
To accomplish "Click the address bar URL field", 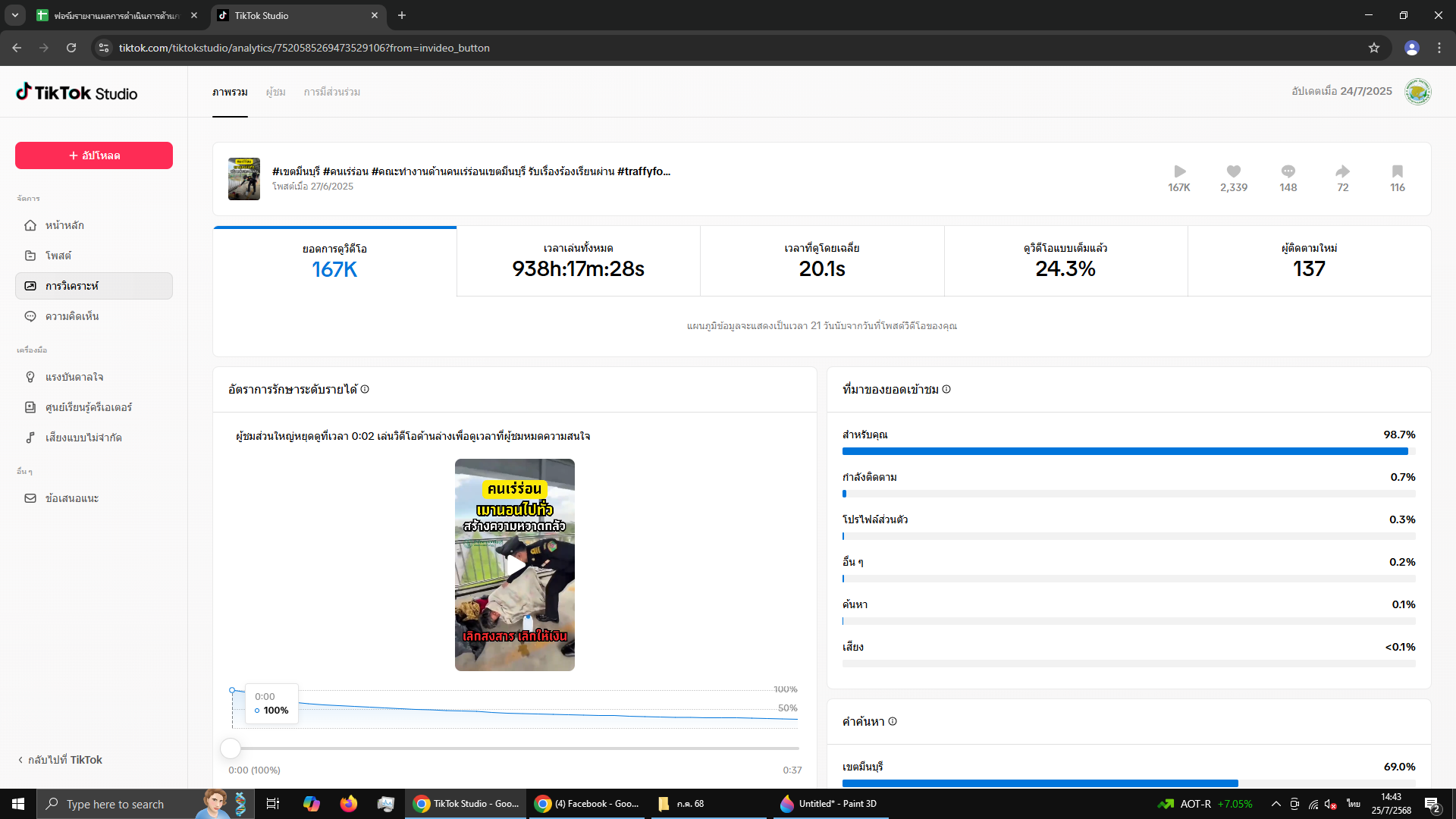I will pyautogui.click(x=728, y=48).
